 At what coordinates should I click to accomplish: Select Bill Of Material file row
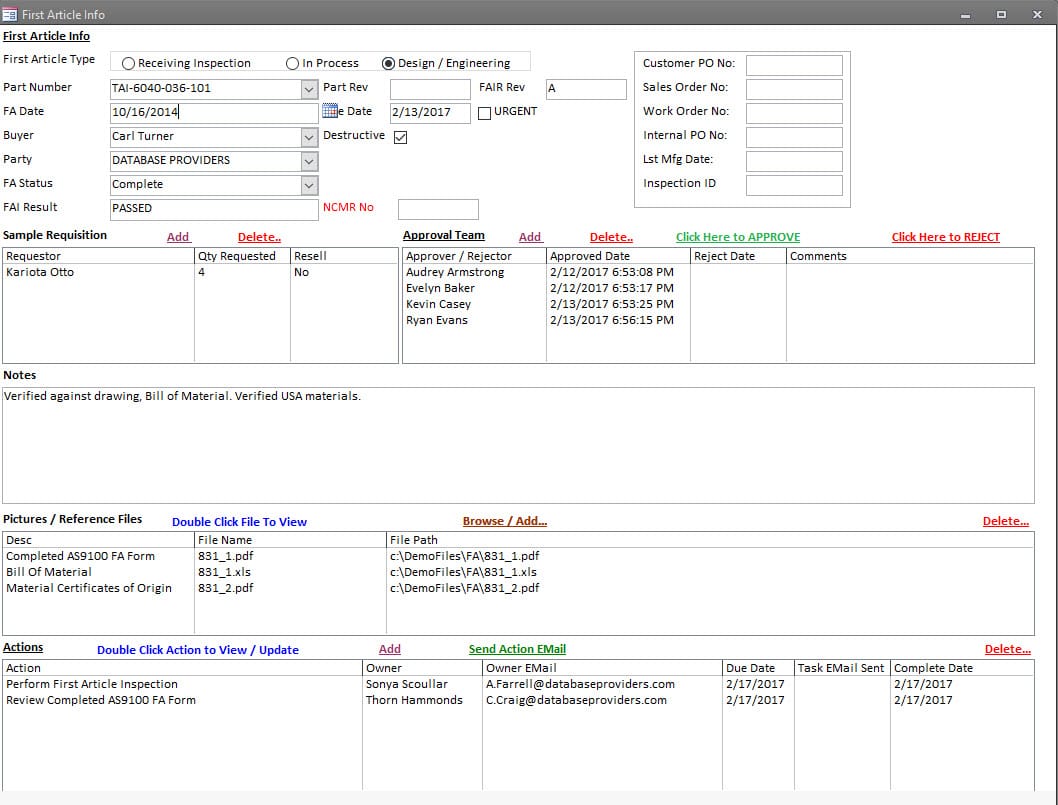518,572
